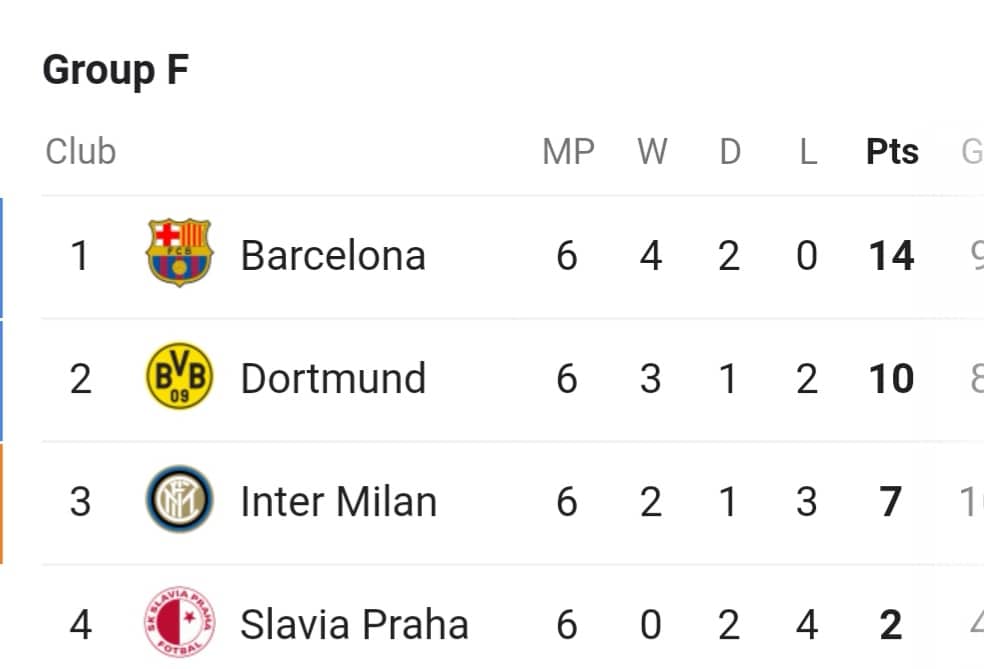Click the Barcelona club crest icon
The image size is (984, 669).
pyautogui.click(x=179, y=254)
